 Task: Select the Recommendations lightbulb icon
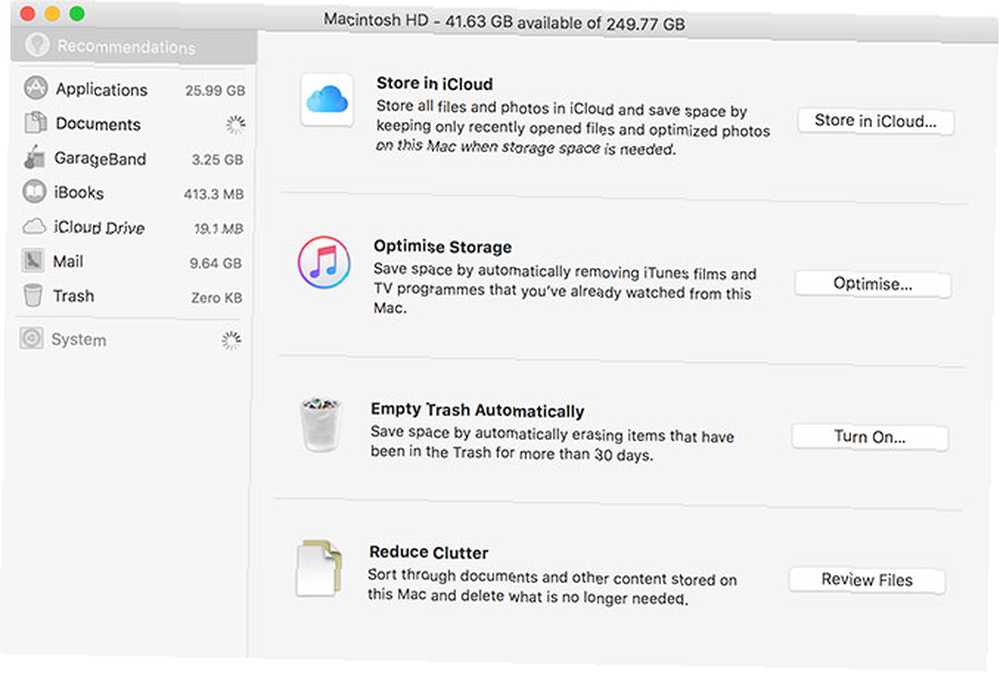click(x=37, y=45)
